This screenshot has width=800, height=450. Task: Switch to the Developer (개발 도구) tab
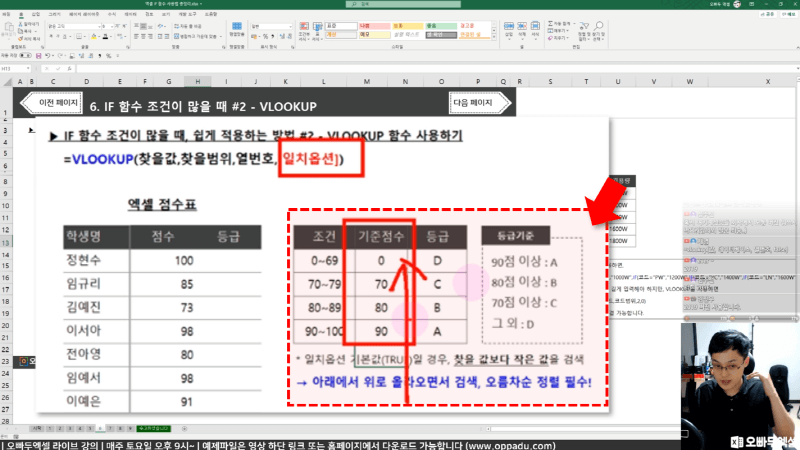click(x=187, y=14)
